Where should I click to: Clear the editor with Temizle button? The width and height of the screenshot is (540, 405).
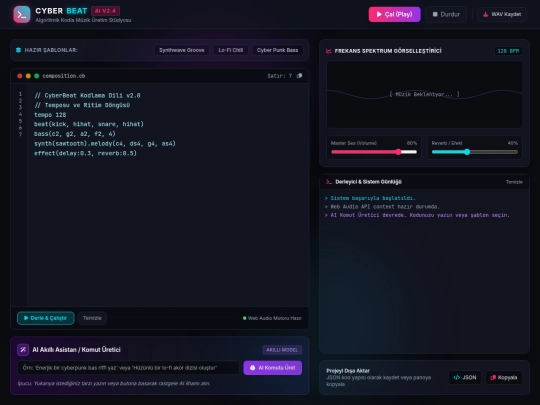[x=92, y=318]
